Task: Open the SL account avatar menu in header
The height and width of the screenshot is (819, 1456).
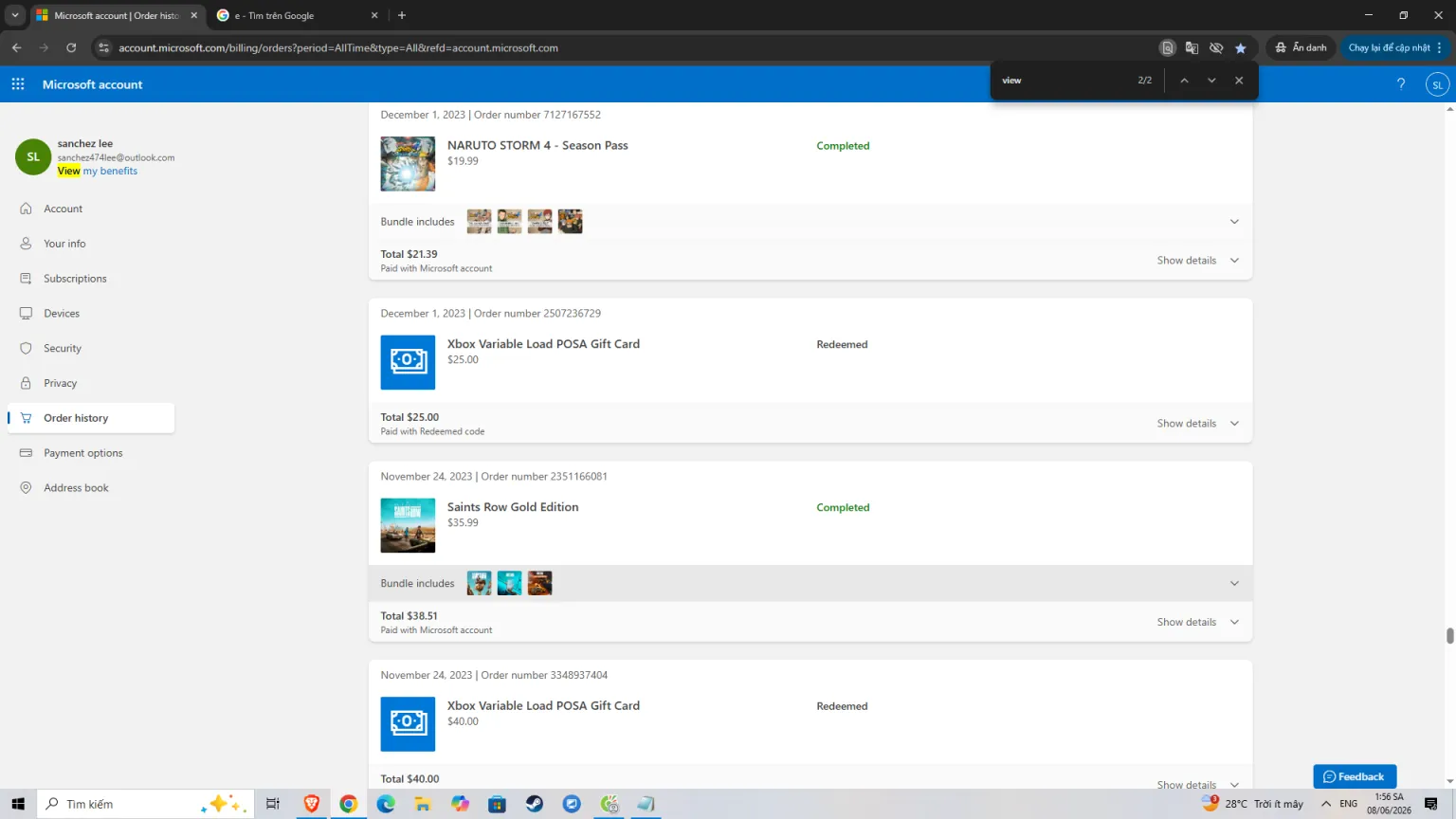Action: coord(1437,84)
